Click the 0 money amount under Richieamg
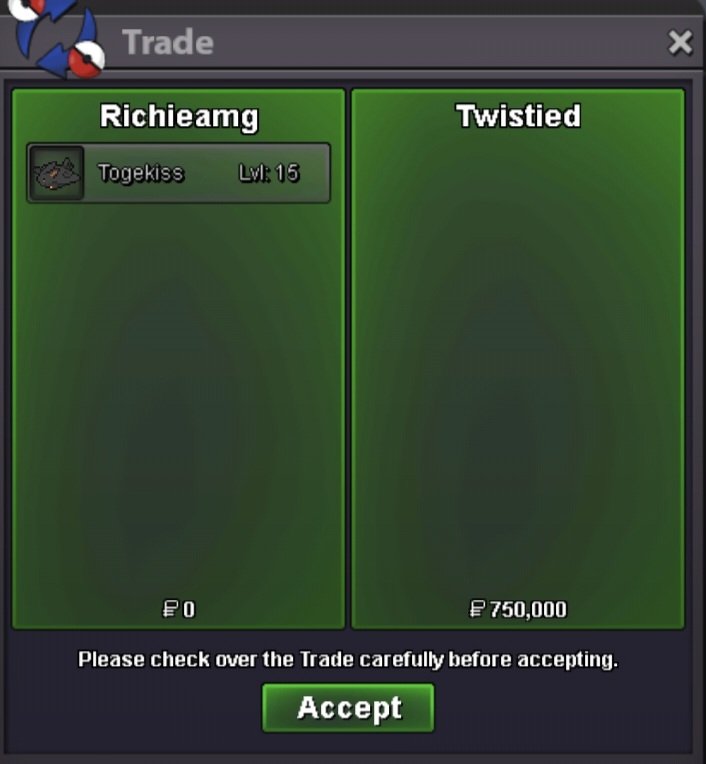Screen dimensions: 706x764 pos(189,610)
